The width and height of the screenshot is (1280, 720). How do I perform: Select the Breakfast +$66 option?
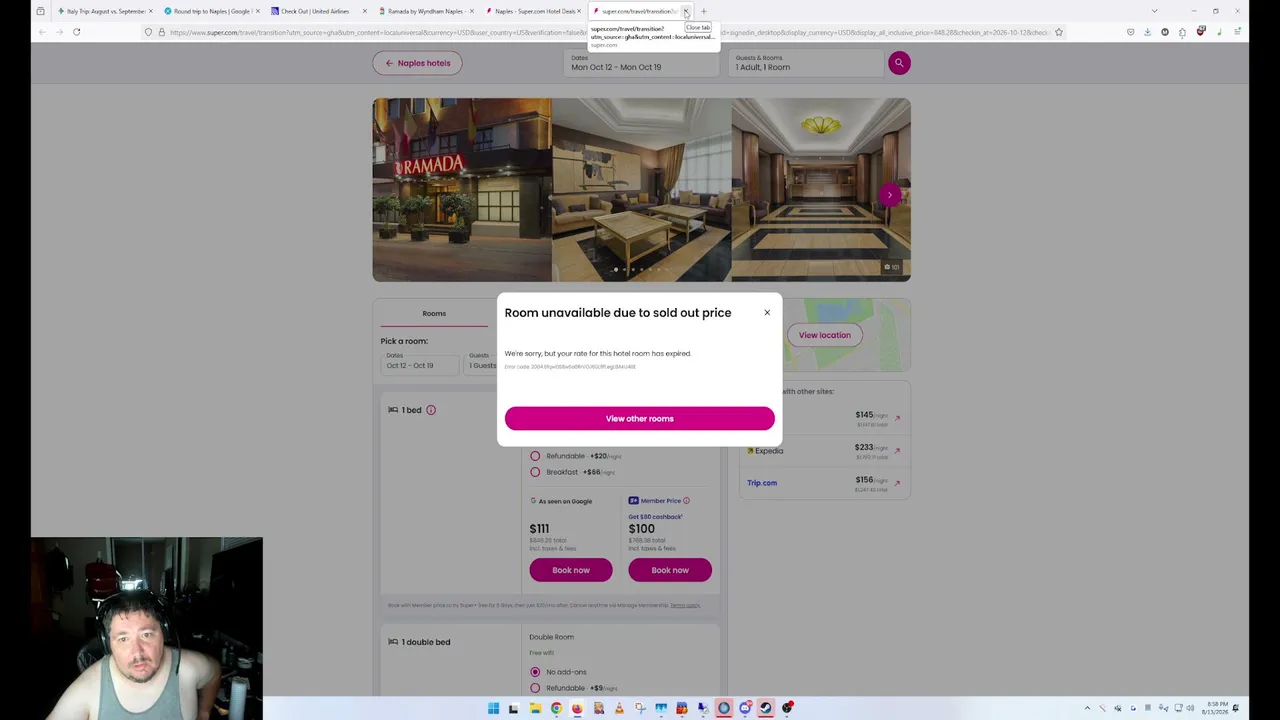click(x=535, y=472)
